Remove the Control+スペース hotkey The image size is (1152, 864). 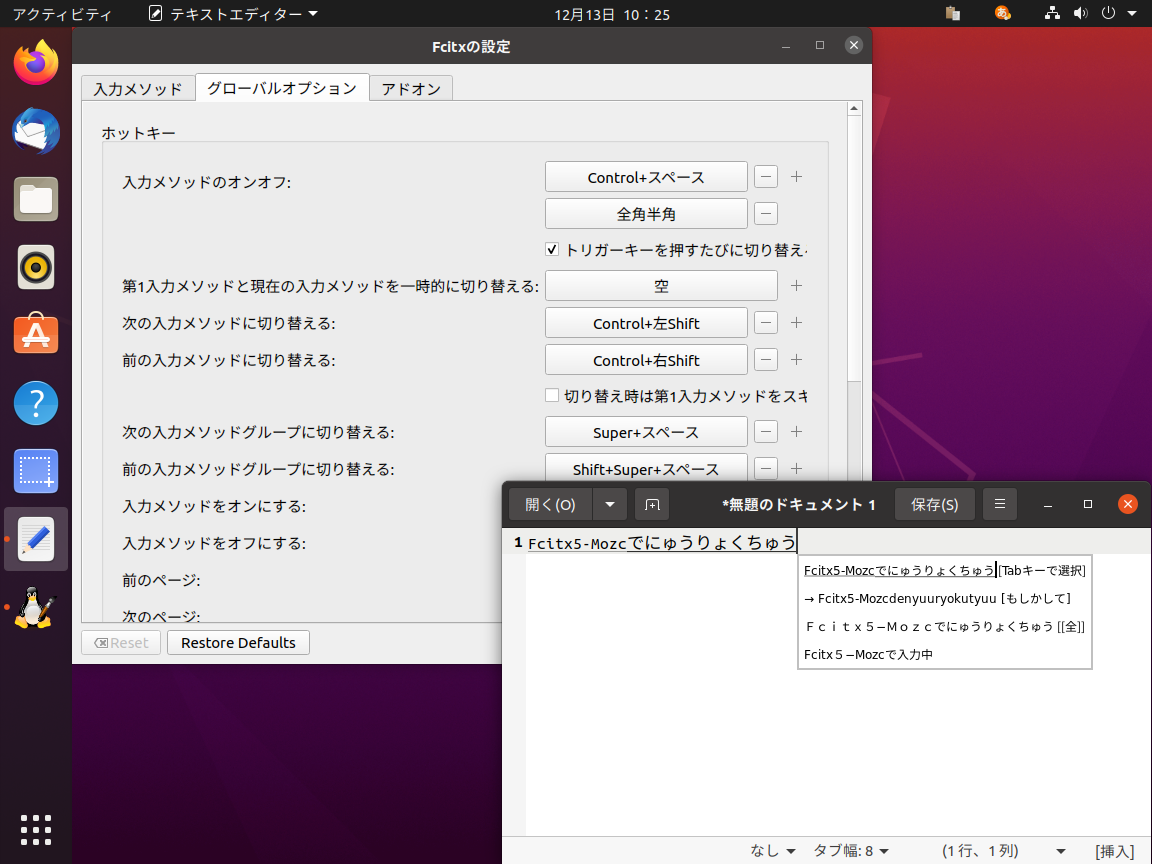(x=766, y=177)
